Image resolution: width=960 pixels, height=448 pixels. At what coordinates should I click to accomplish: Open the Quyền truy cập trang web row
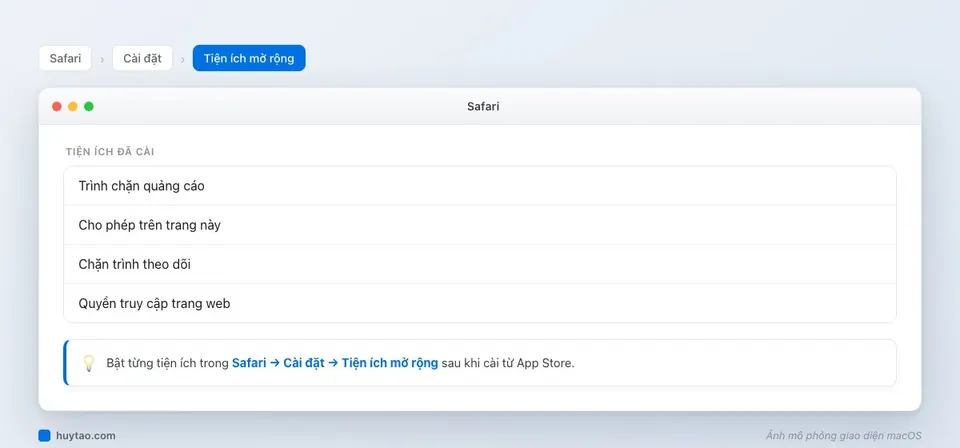pos(479,303)
